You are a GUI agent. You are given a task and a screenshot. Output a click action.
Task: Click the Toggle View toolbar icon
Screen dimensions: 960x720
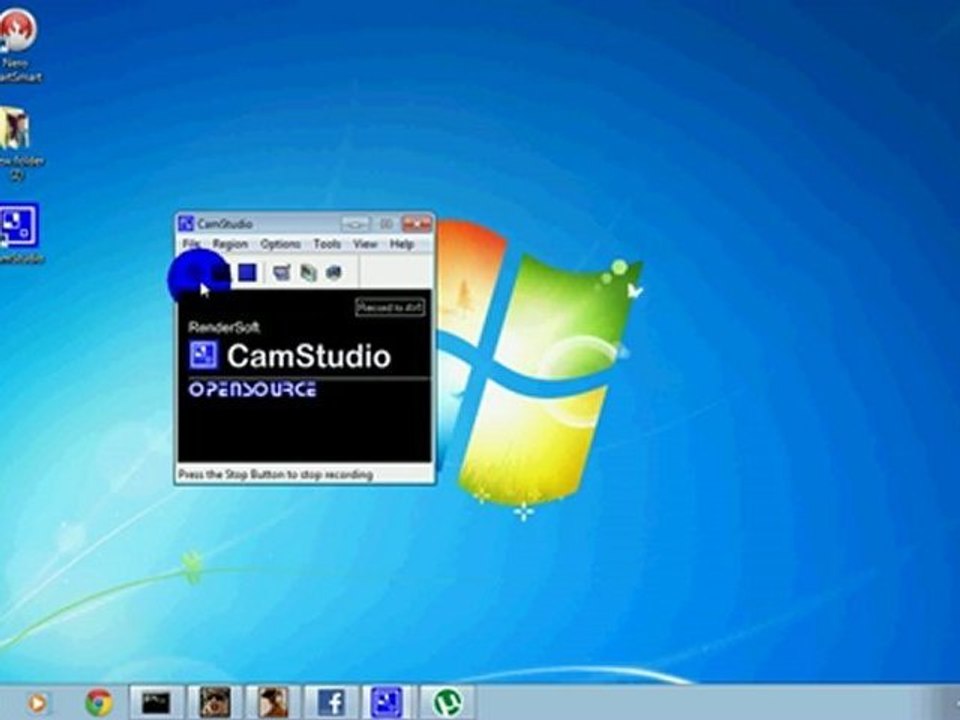(x=282, y=272)
